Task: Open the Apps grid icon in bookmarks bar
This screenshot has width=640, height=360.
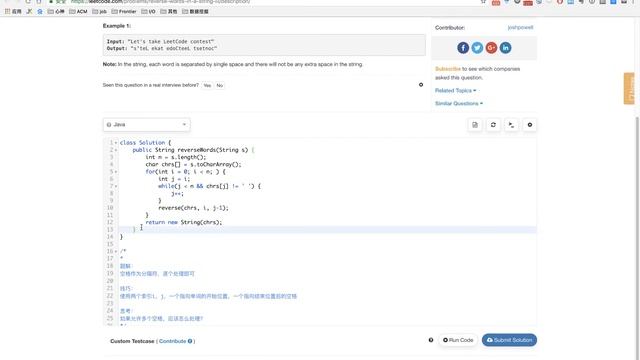Action: pos(7,11)
